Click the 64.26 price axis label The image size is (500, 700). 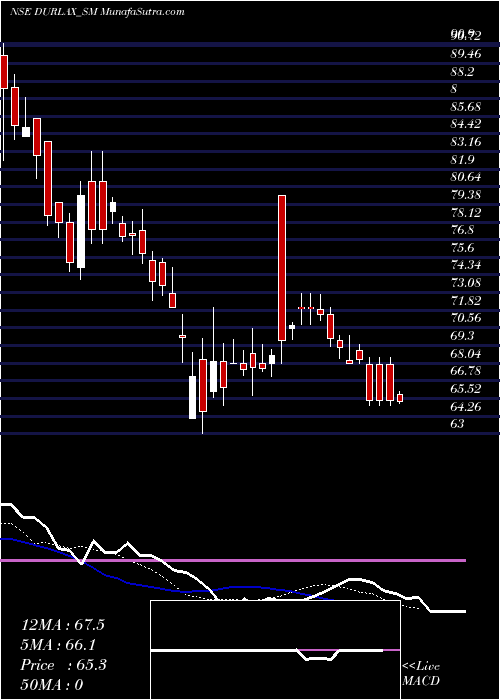coord(466,406)
